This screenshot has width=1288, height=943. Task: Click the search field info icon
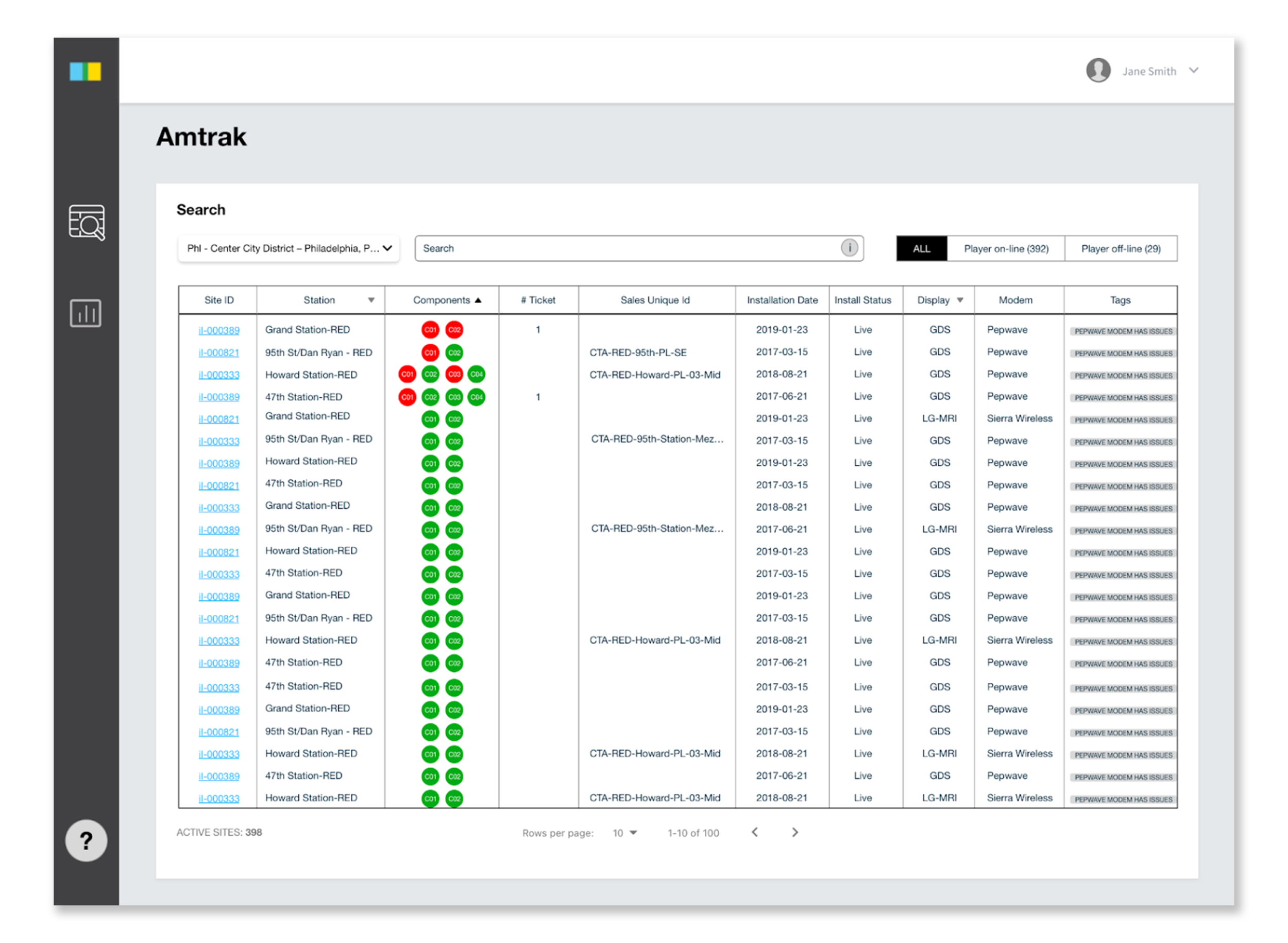[849, 248]
